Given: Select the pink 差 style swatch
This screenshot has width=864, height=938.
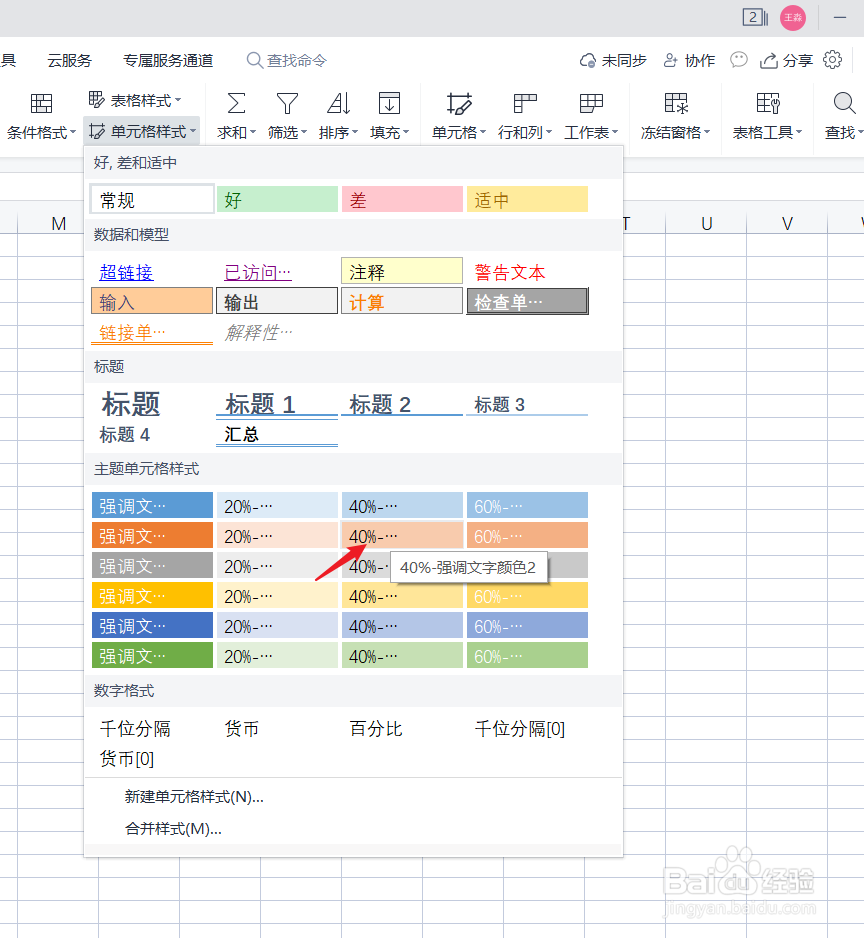Looking at the screenshot, I should point(402,199).
